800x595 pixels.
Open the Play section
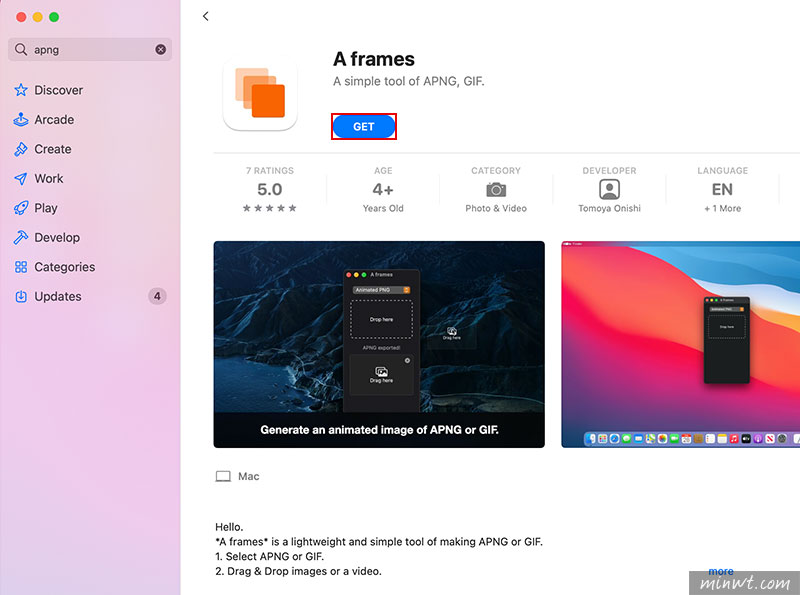point(45,208)
